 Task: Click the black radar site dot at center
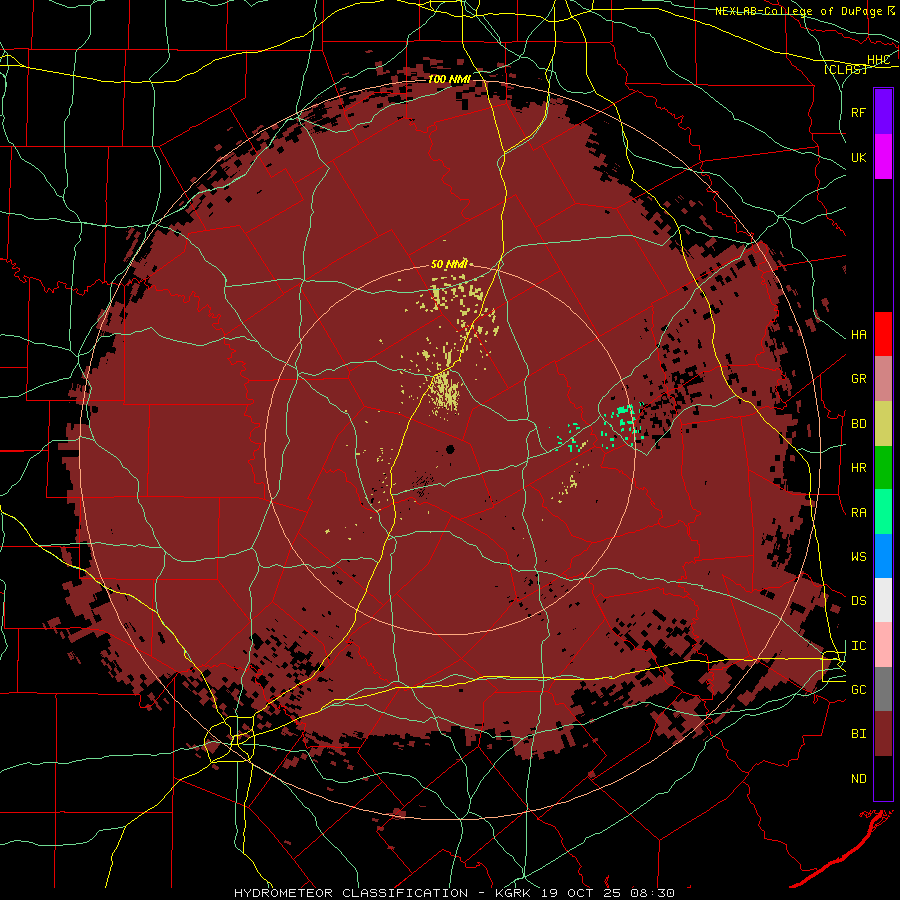(451, 449)
